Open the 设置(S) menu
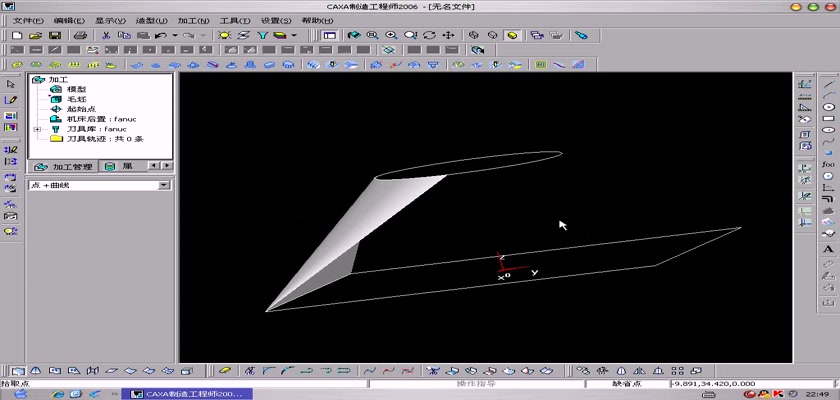This screenshot has width=840, height=400. pos(276,20)
